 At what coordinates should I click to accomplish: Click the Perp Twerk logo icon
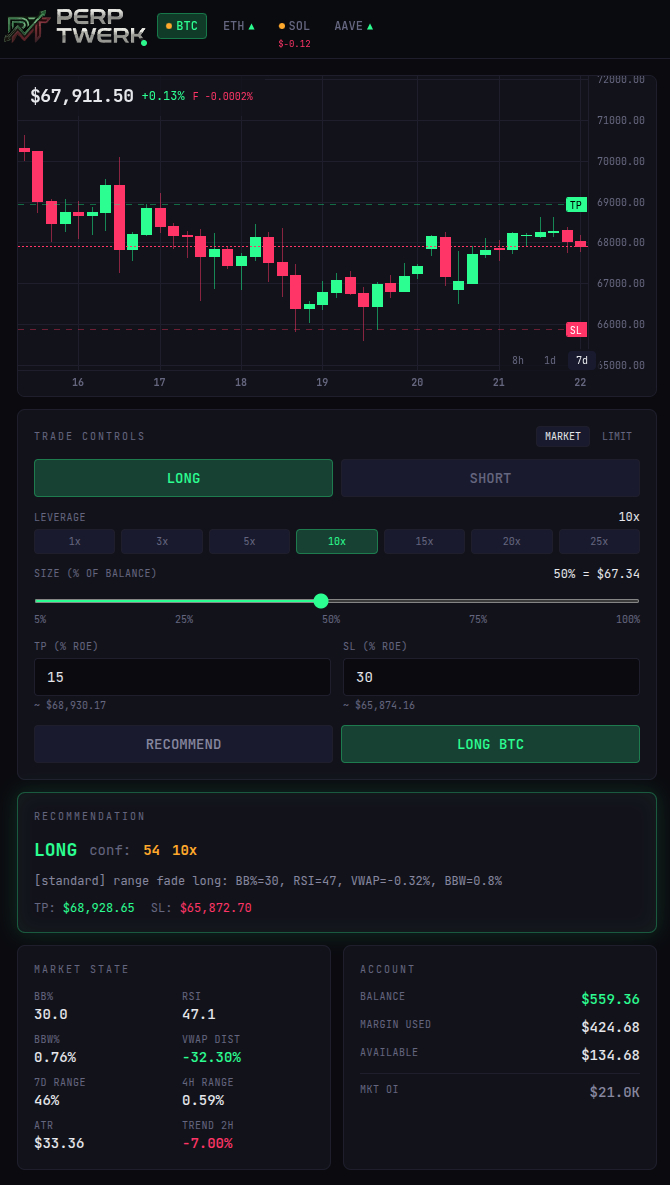[x=27, y=26]
